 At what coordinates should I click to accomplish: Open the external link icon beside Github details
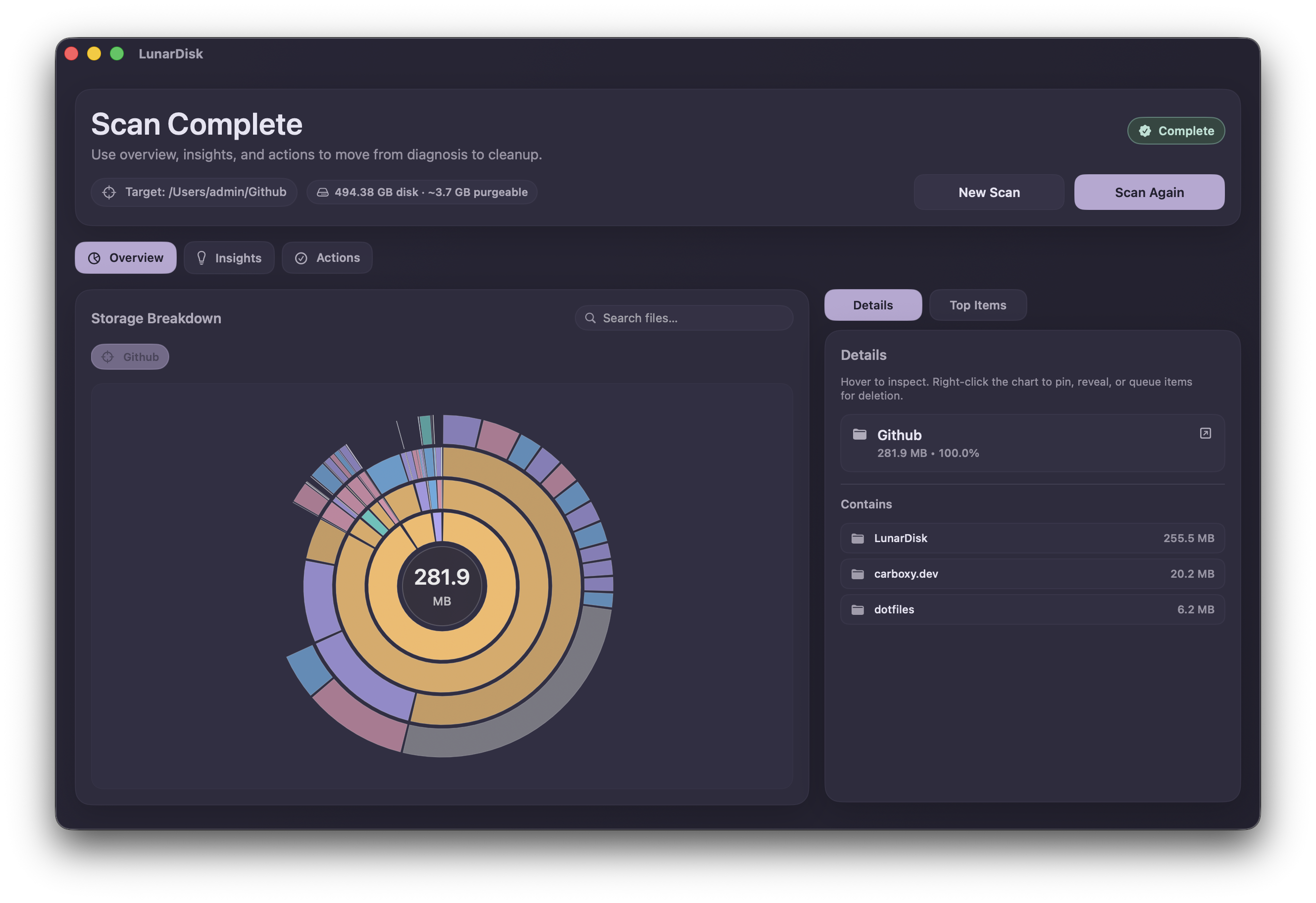1205,433
